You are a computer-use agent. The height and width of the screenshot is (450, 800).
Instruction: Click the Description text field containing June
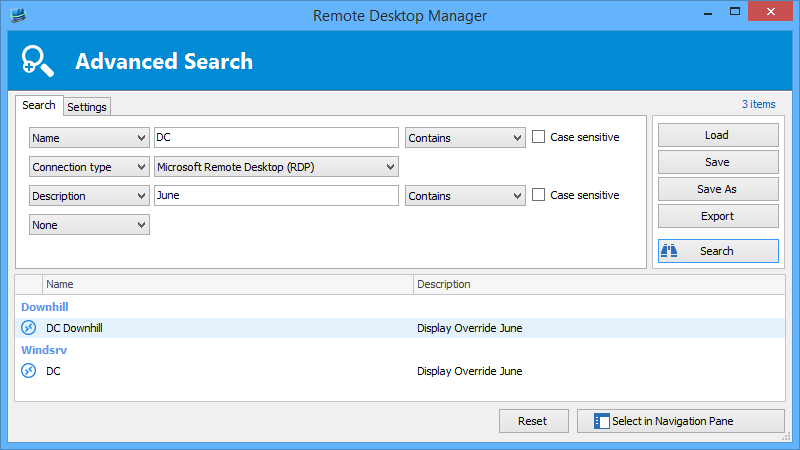point(276,196)
